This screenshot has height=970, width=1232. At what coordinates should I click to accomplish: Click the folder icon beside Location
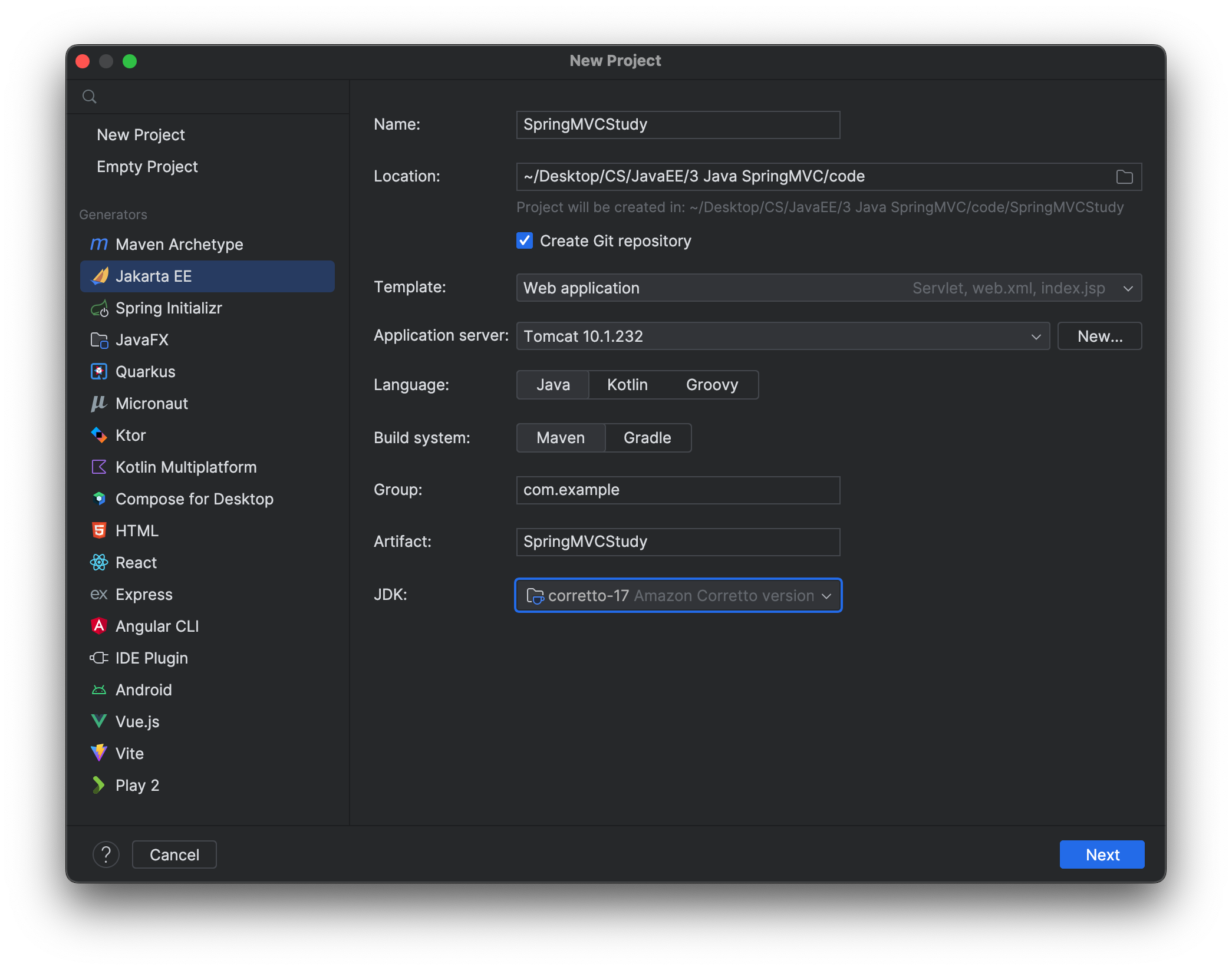pyautogui.click(x=1125, y=177)
